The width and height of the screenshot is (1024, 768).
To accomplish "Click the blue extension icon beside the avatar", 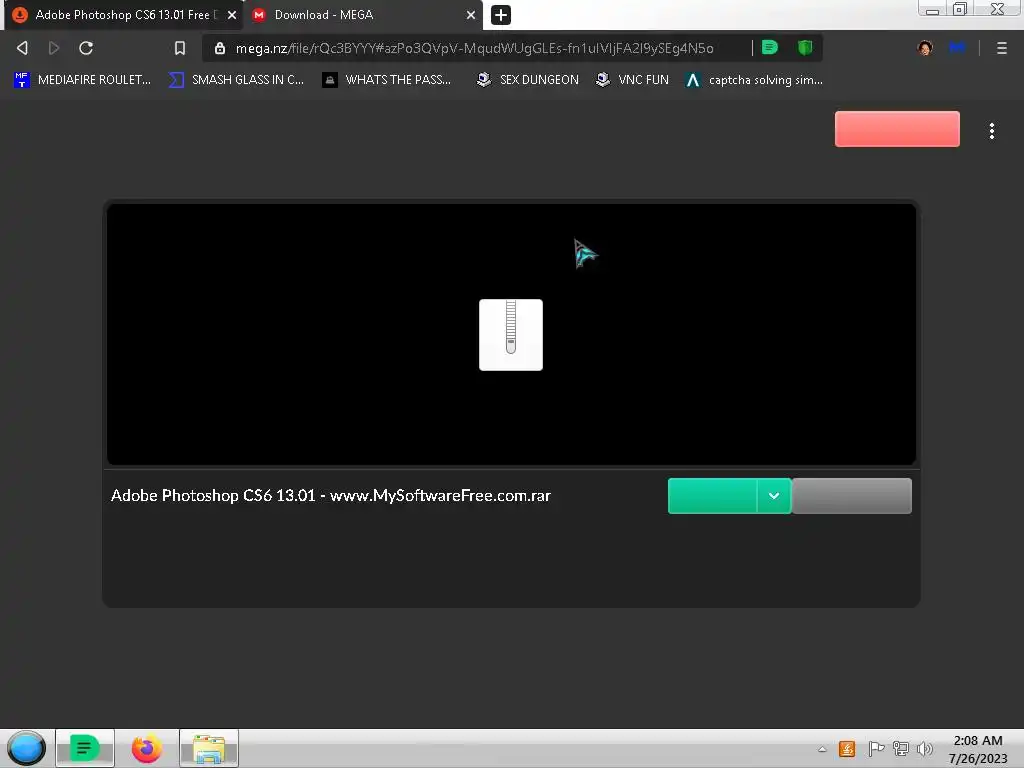I will pyautogui.click(x=957, y=47).
